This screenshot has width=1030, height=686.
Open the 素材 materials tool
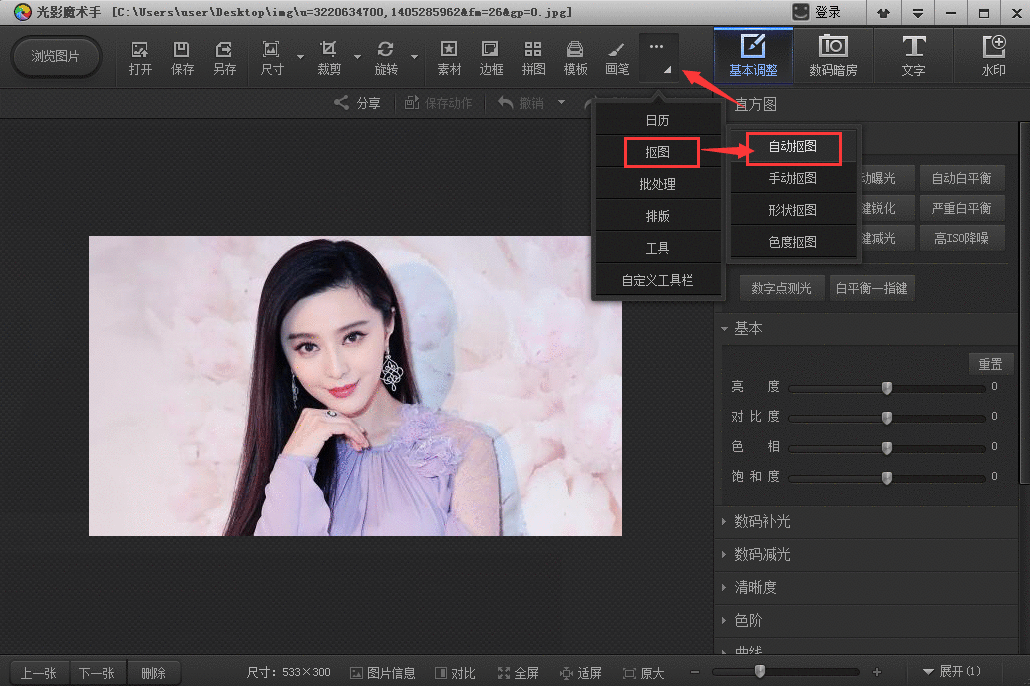(448, 56)
